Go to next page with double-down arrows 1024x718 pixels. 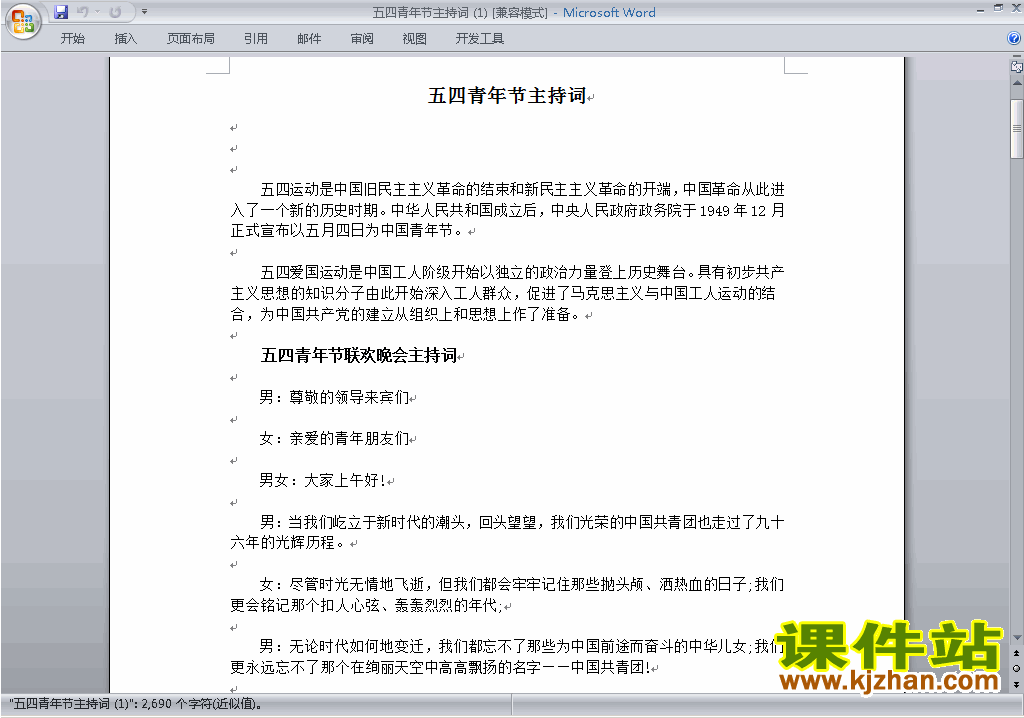(1017, 684)
